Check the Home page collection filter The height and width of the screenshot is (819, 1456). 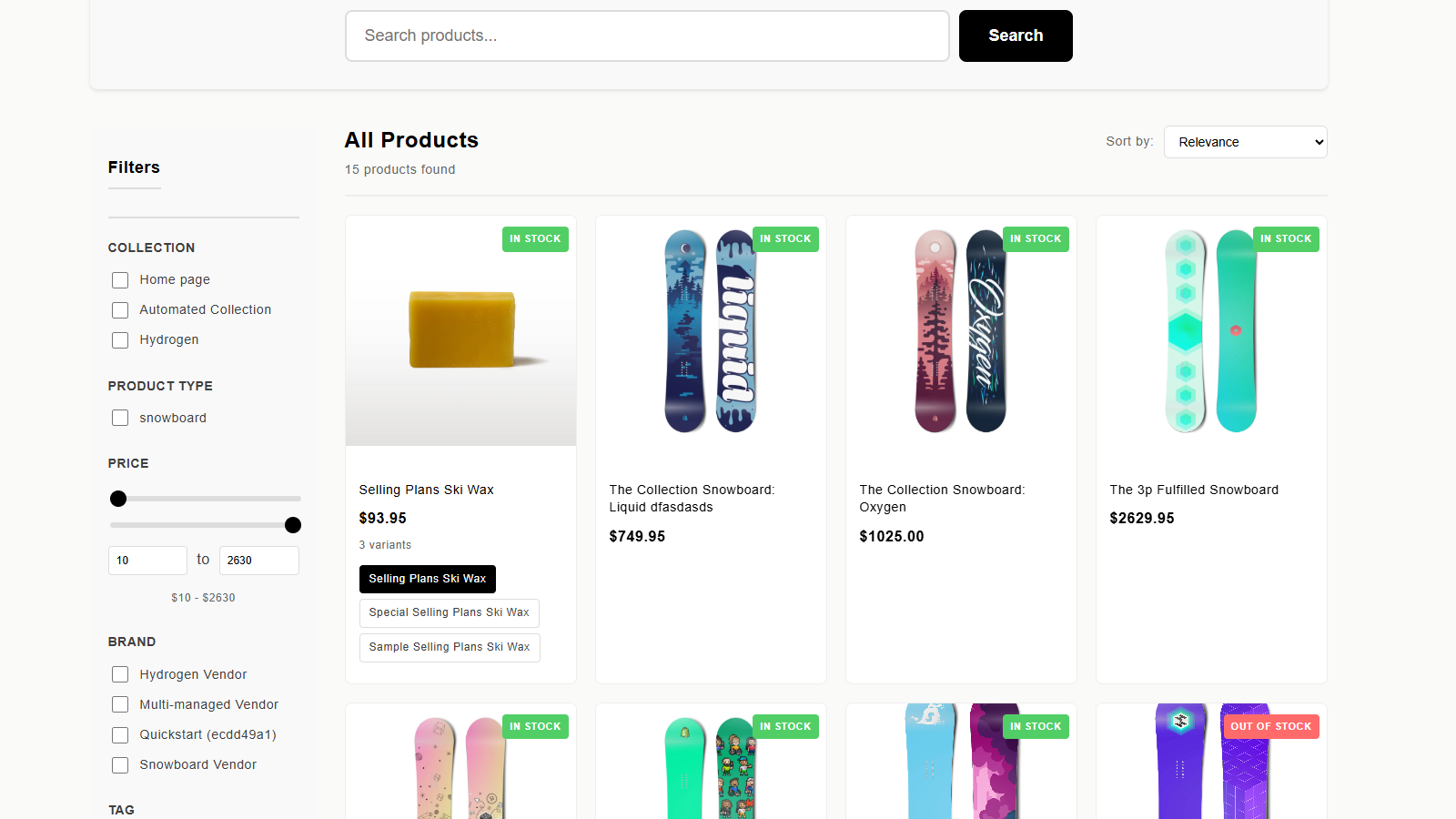(119, 279)
